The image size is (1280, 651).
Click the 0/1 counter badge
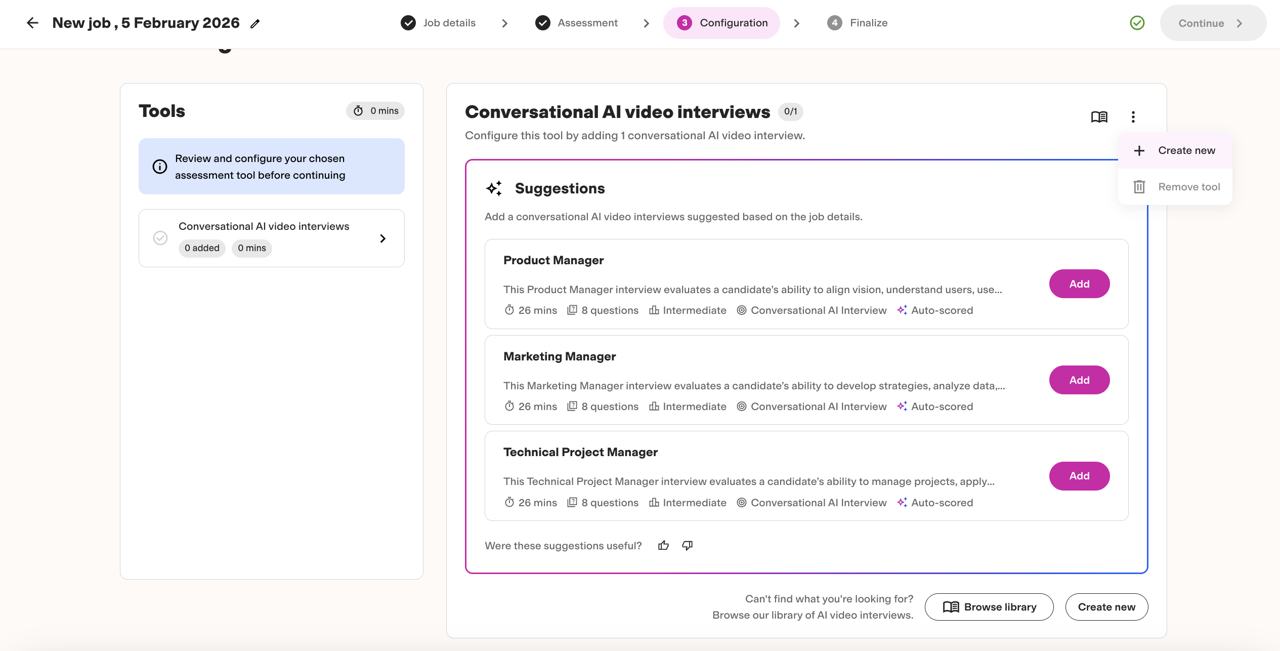click(790, 112)
